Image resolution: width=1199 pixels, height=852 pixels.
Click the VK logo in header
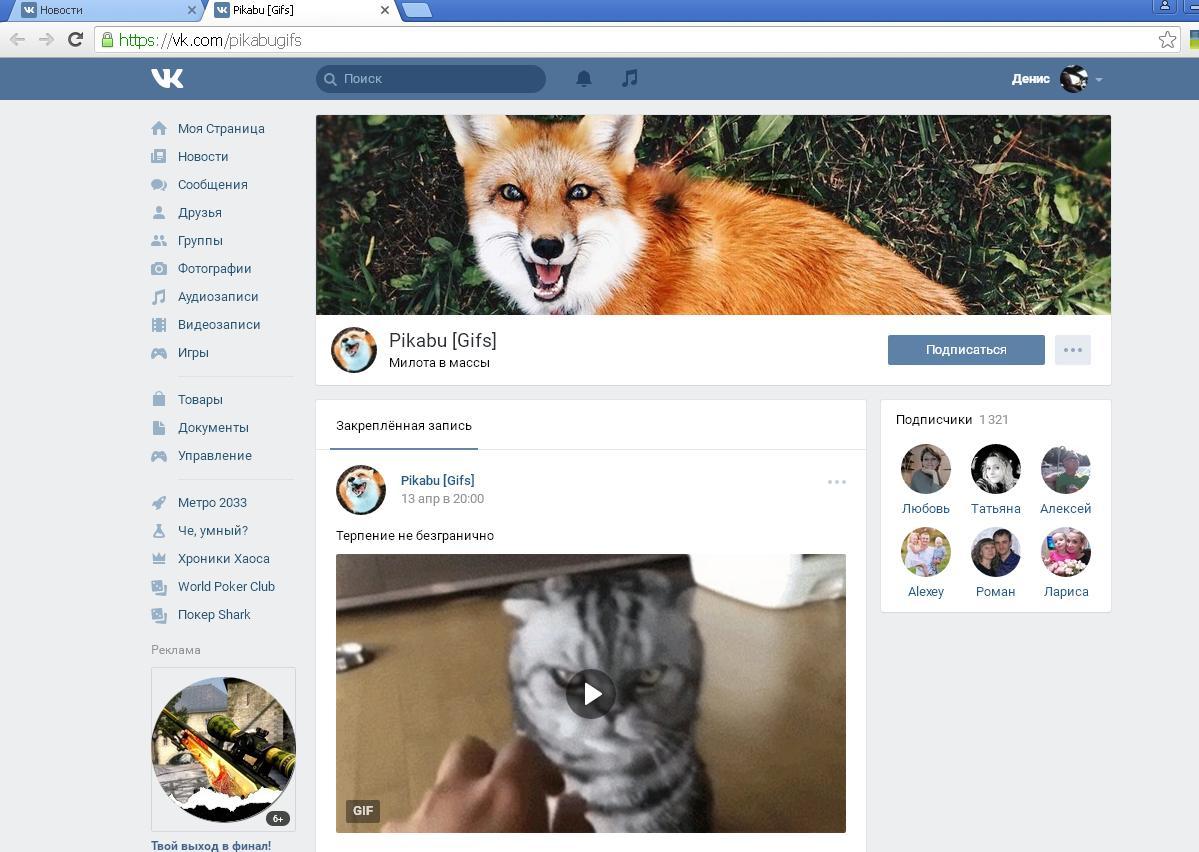(167, 78)
